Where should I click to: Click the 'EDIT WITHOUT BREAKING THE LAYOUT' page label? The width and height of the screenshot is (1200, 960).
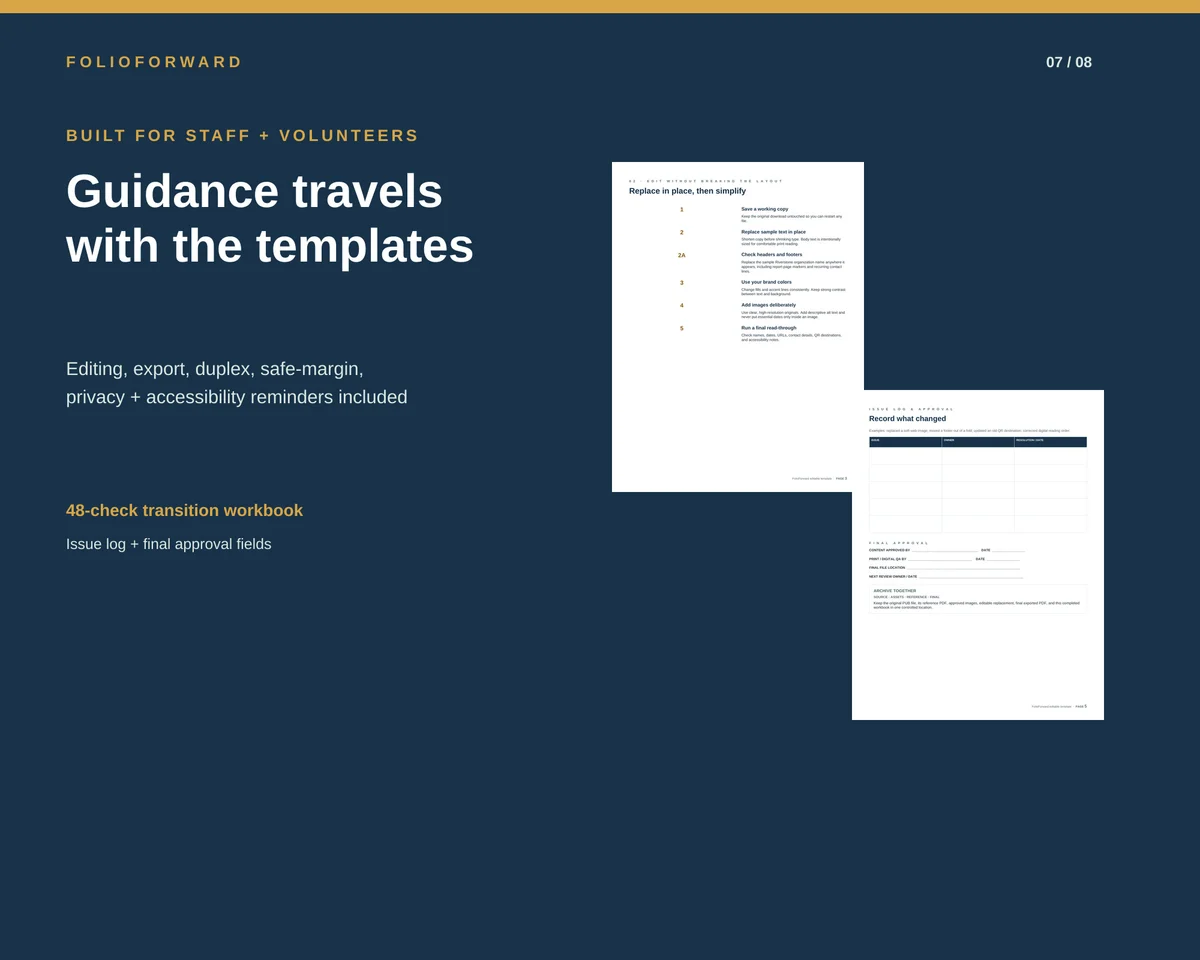pyautogui.click(x=706, y=181)
